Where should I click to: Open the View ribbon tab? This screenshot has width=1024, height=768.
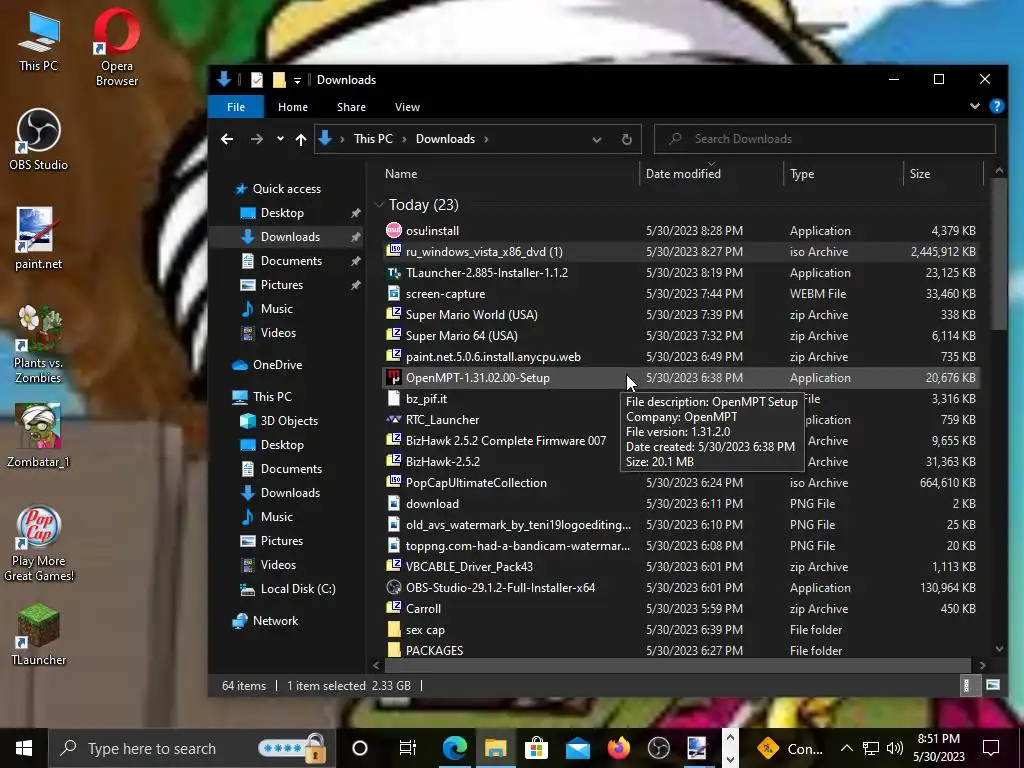407,106
